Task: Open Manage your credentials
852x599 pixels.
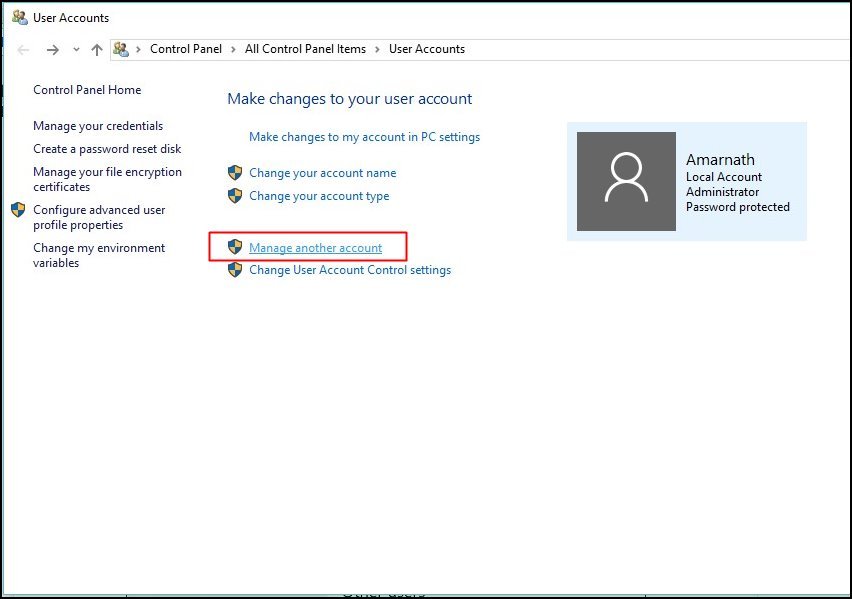Action: 98,126
